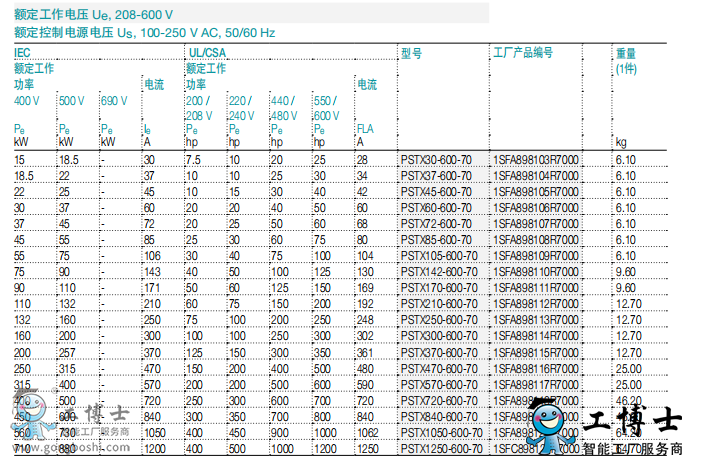This screenshot has width=704, height=467.
Task: Click product number 1SFA898103R7000
Action: coord(536,160)
